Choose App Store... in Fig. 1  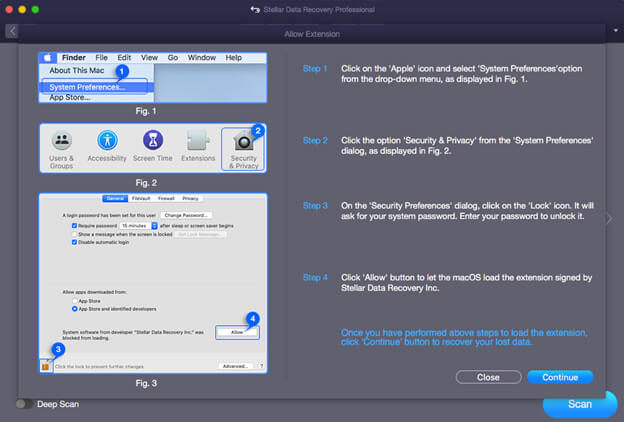click(70, 98)
